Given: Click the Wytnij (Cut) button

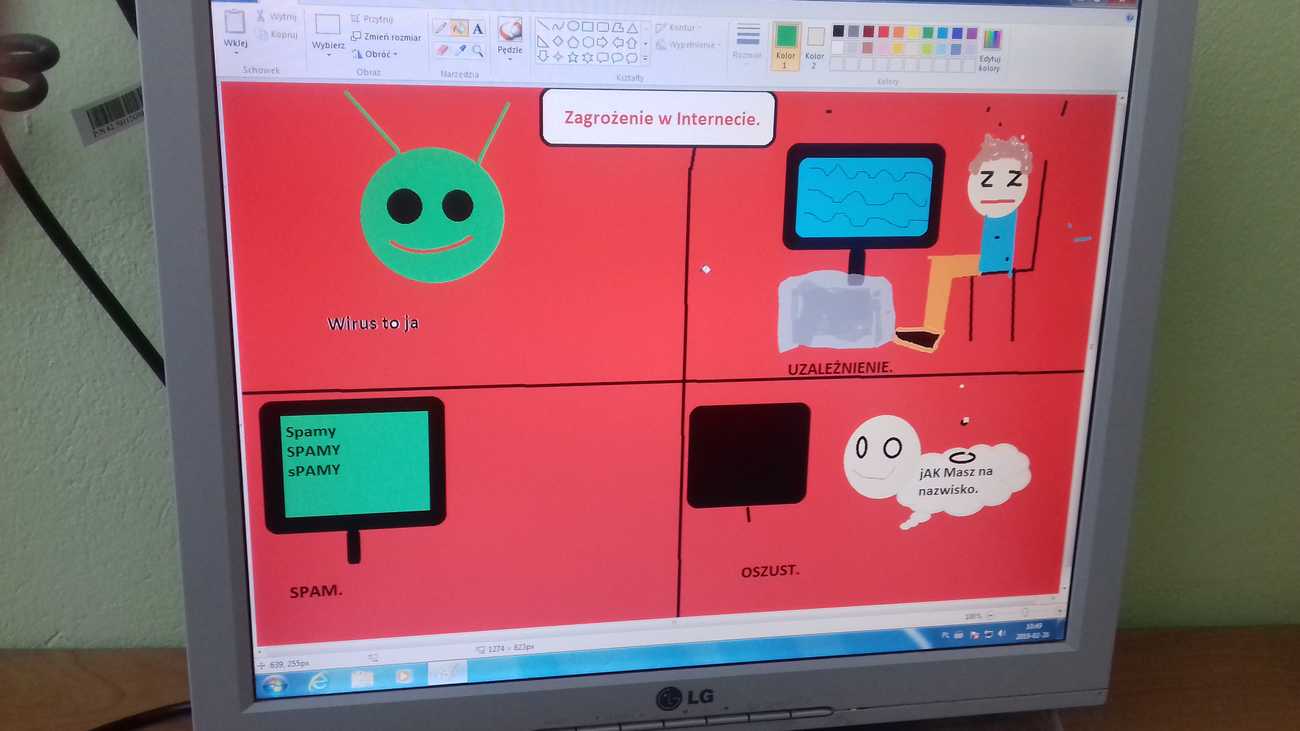Looking at the screenshot, I should pyautogui.click(x=277, y=16).
